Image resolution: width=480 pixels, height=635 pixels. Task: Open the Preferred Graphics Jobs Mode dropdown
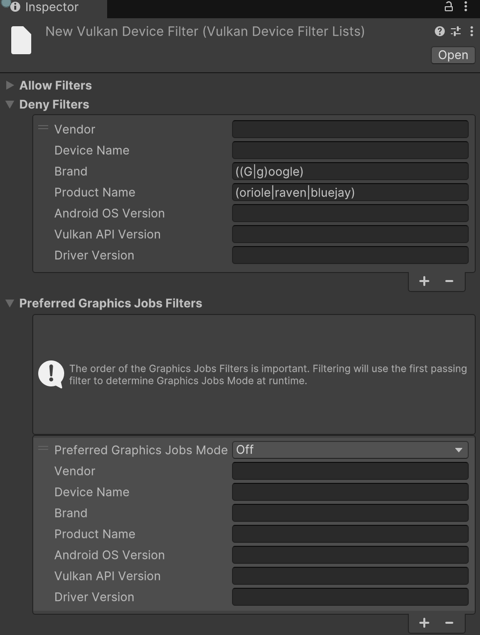pyautogui.click(x=350, y=450)
